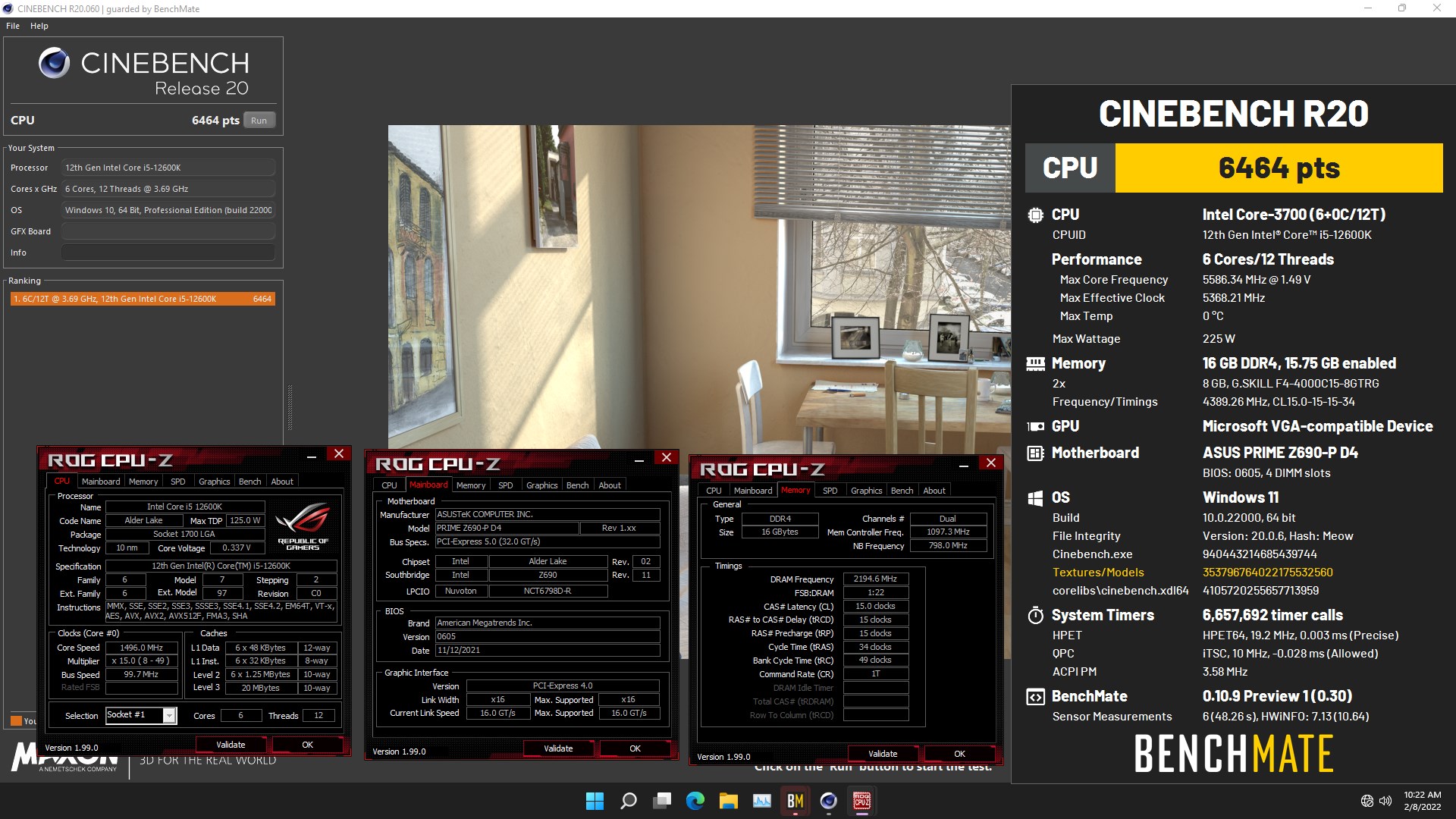This screenshot has width=1456, height=819.
Task: Click the empty Info field
Action: point(168,253)
